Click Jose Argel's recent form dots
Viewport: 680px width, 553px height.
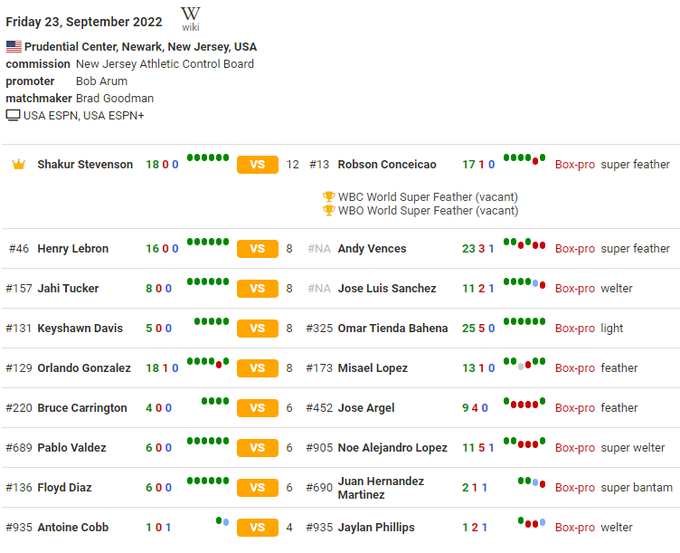click(524, 403)
